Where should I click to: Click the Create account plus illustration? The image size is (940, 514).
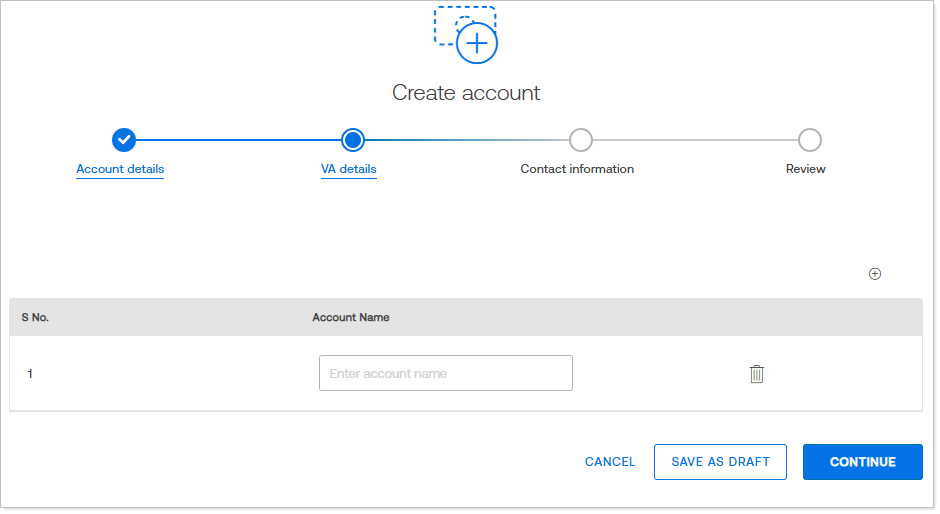pos(467,33)
